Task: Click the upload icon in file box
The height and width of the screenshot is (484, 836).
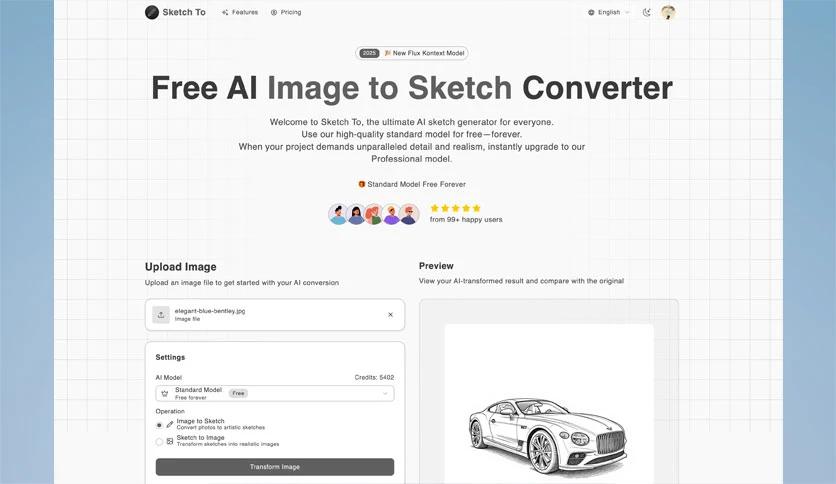Action: click(x=161, y=314)
